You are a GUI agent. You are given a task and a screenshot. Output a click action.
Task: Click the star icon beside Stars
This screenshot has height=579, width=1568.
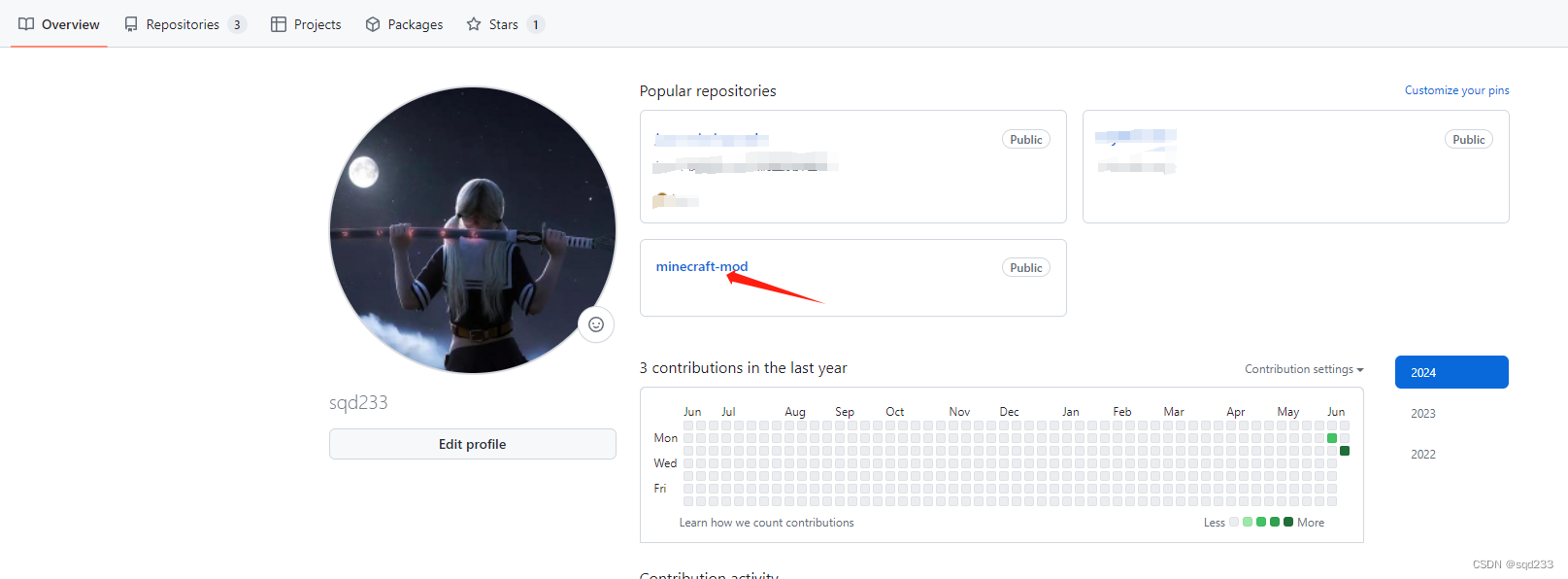[x=474, y=24]
